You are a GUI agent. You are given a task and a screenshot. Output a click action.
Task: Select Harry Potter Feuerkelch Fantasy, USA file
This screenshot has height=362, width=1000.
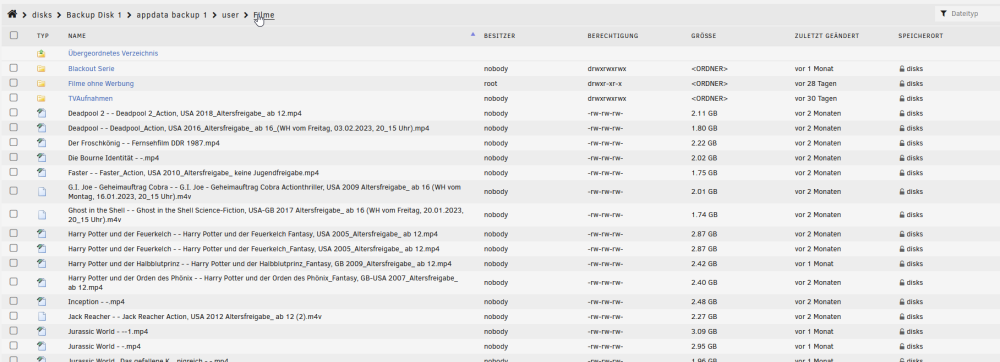click(x=253, y=234)
